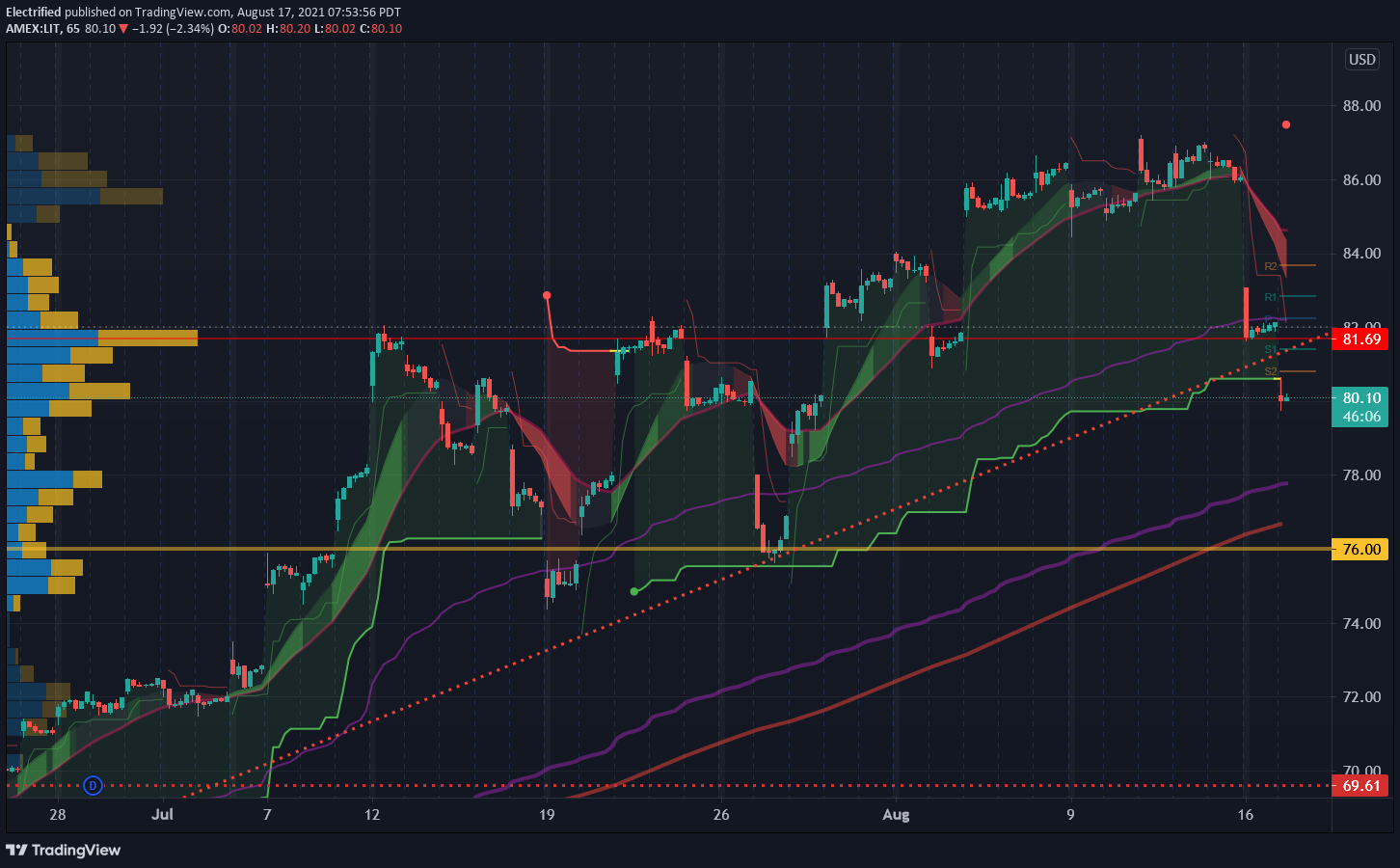The height and width of the screenshot is (868, 1400).
Task: Click the red SAR dot above July 19
Action: (547, 295)
